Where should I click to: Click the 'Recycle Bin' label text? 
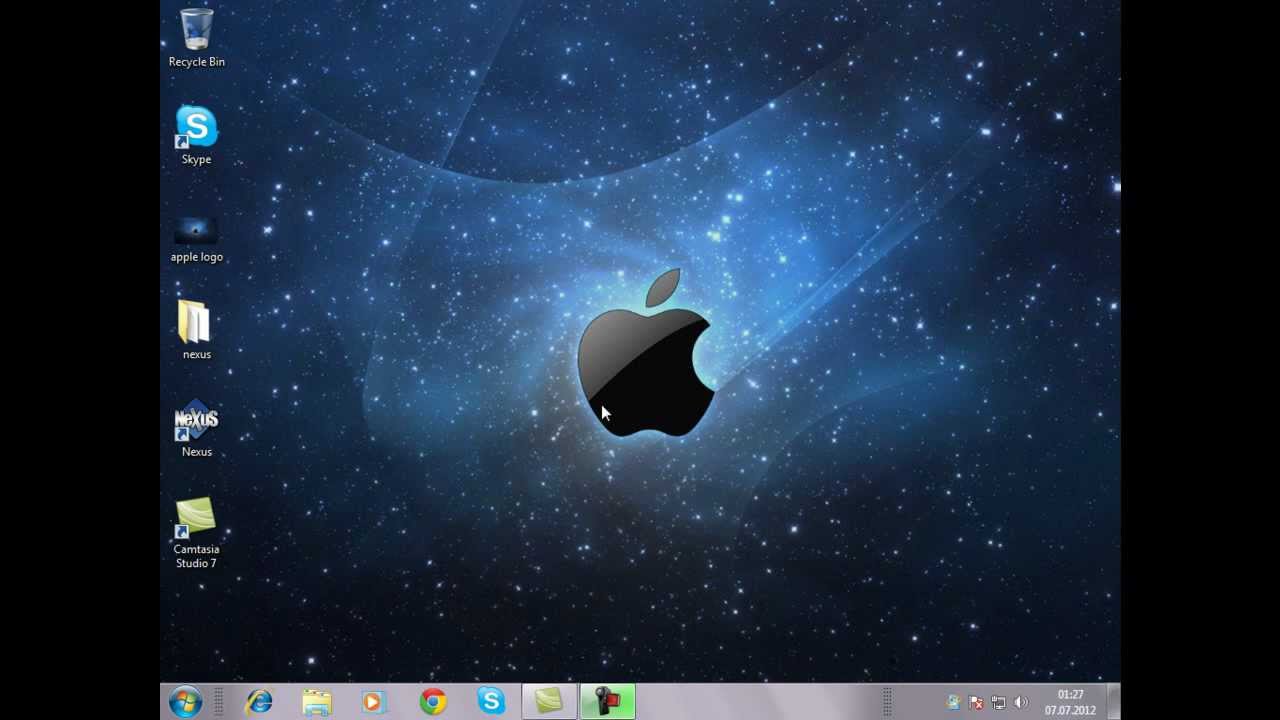pos(196,62)
